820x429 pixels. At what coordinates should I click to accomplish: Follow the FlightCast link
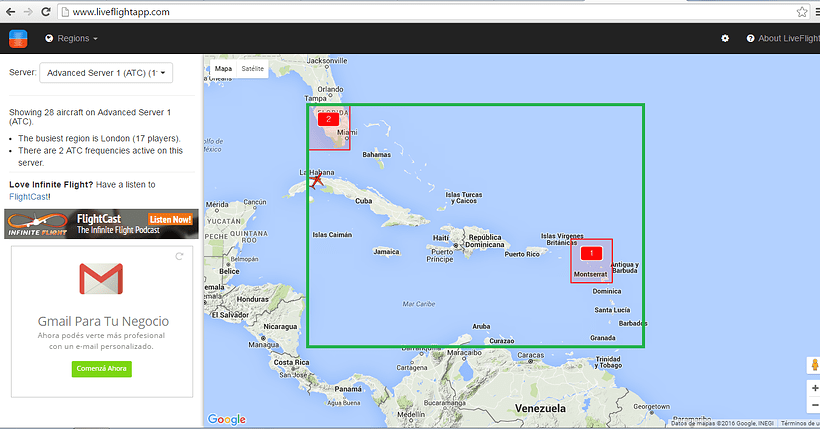(x=29, y=197)
